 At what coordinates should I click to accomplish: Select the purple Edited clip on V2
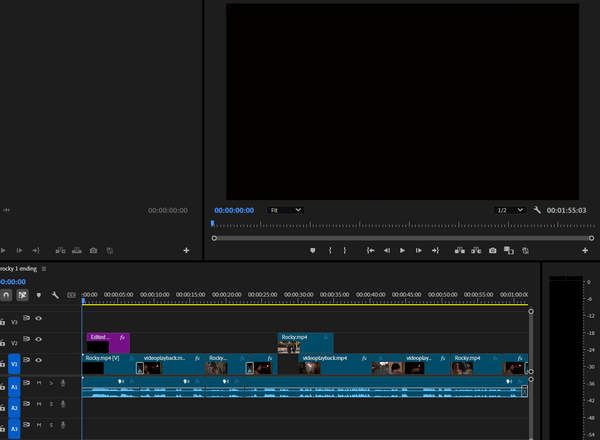coord(108,343)
